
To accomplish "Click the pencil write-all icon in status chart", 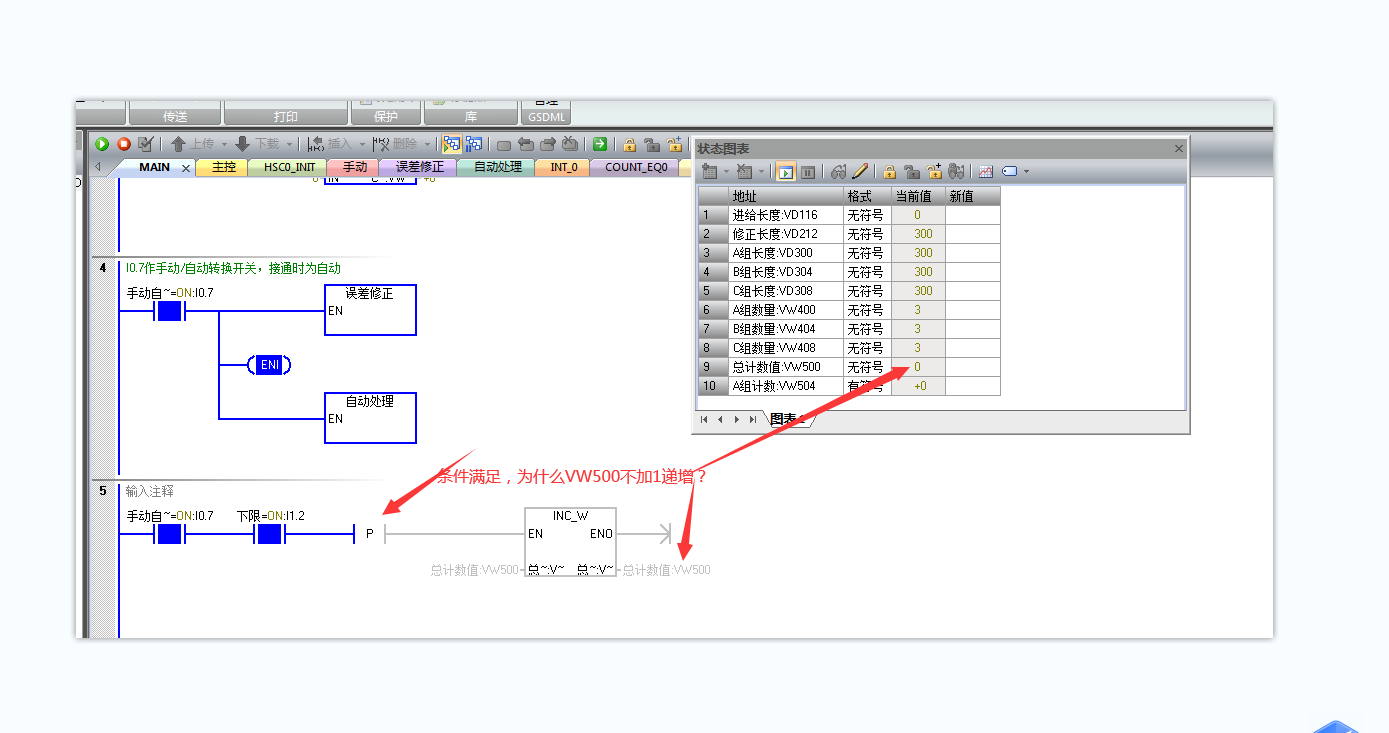I will [859, 172].
